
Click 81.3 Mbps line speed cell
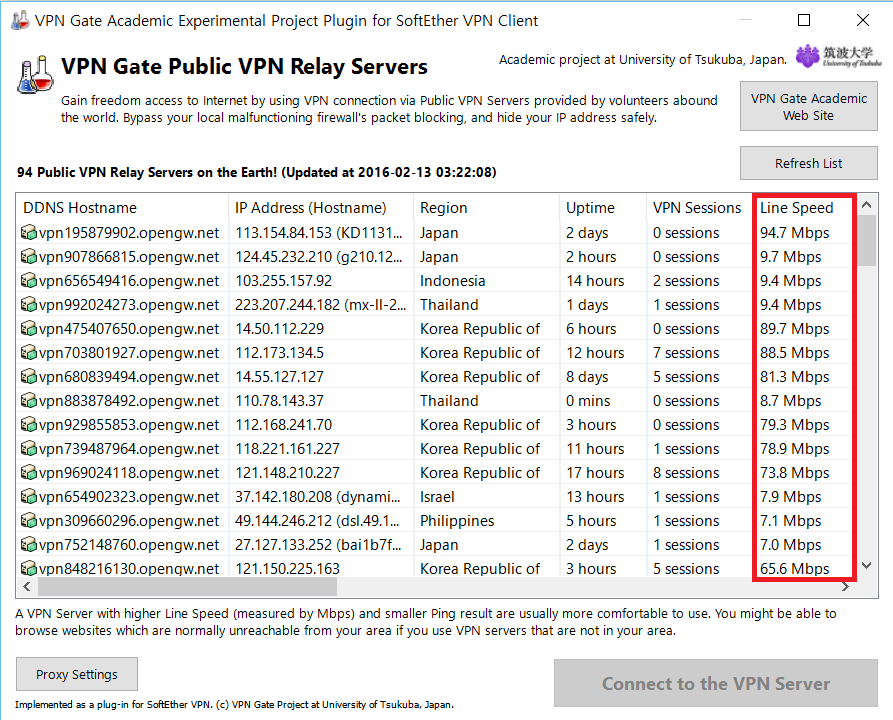[x=794, y=376]
